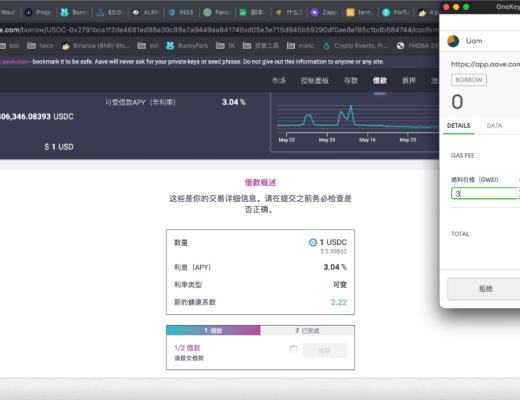Screen dimensions: 520x400
Task: Click the 可变 rate type value
Action: pyautogui.click(x=340, y=285)
